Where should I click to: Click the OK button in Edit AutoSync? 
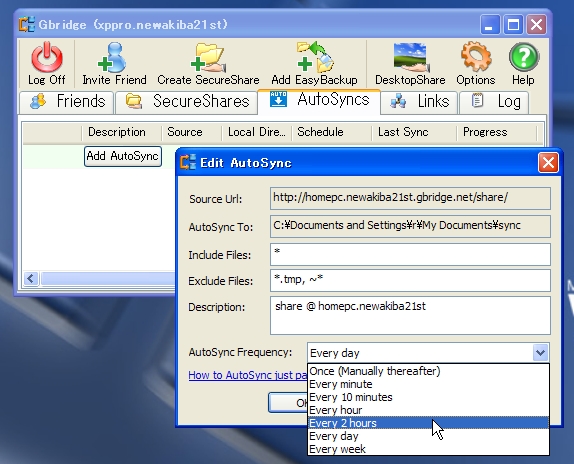click(288, 403)
